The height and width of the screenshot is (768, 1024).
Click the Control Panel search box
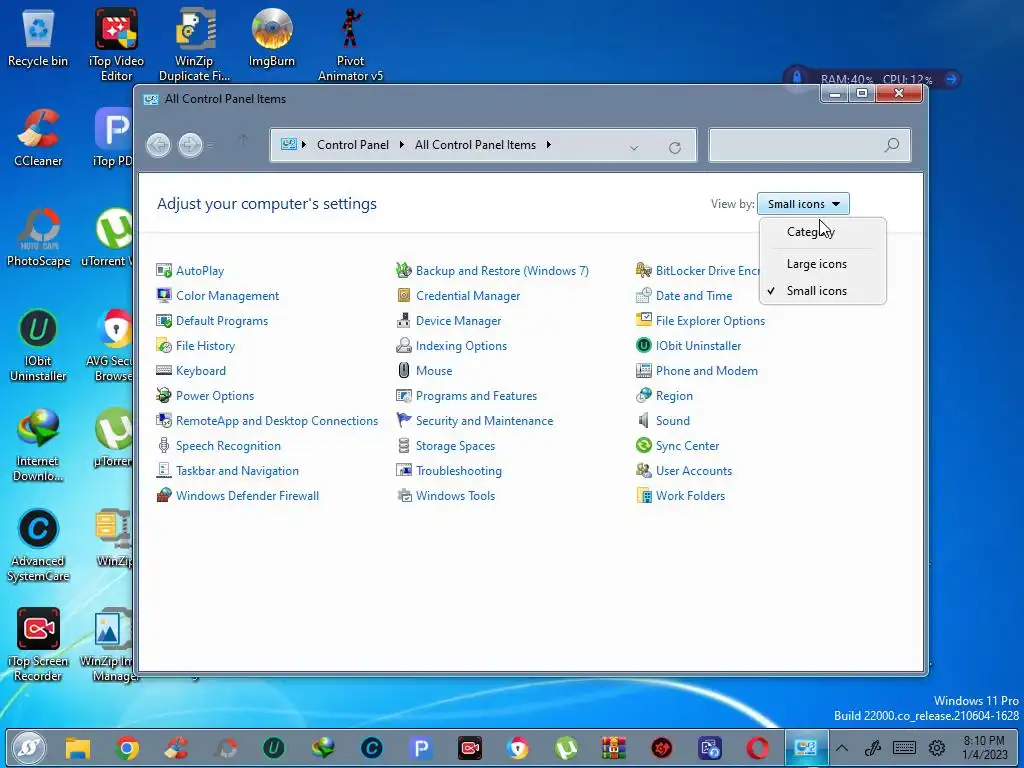click(x=810, y=145)
